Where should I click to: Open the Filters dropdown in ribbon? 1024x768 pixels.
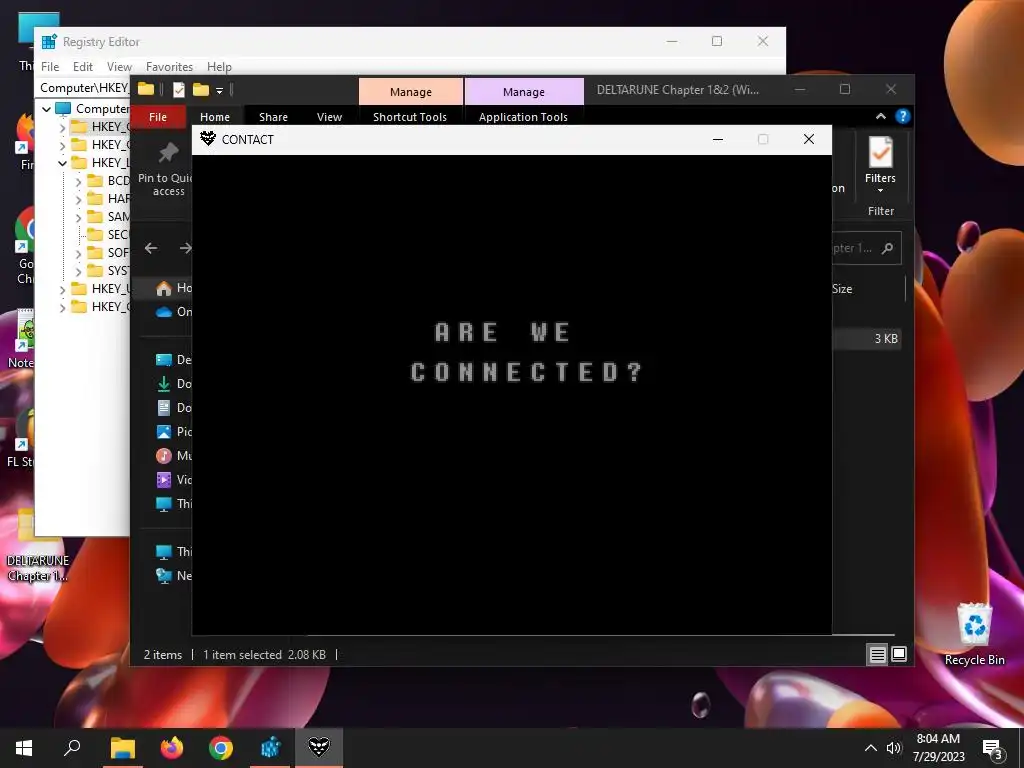880,164
